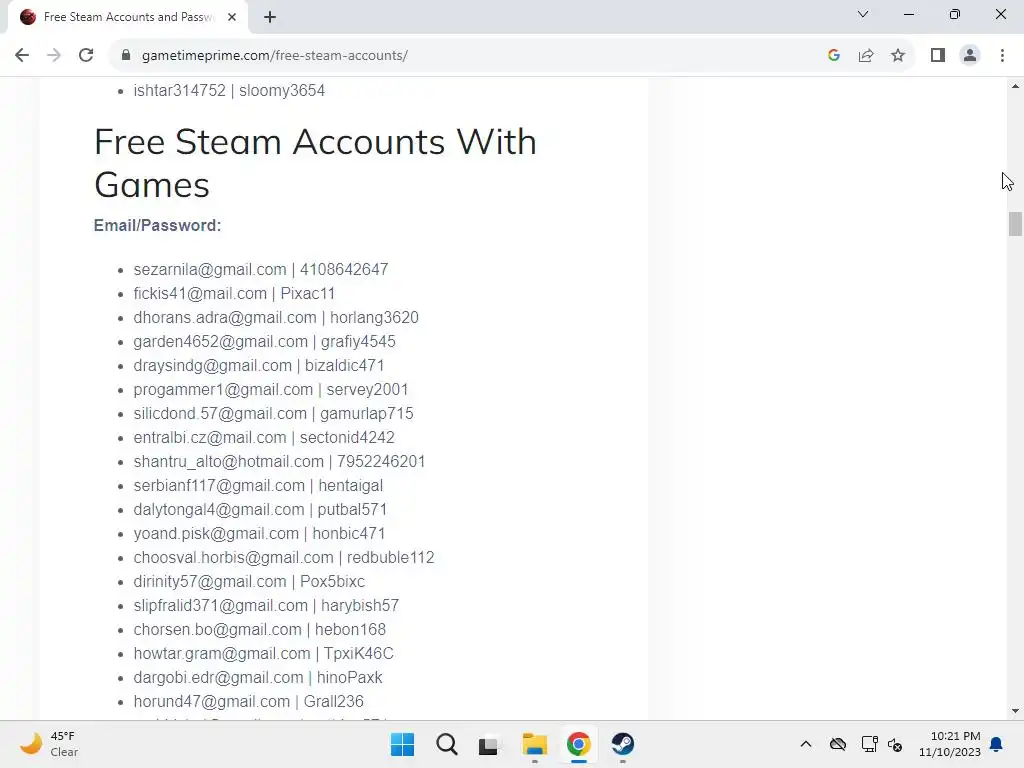Reload the current page

pos(86,56)
